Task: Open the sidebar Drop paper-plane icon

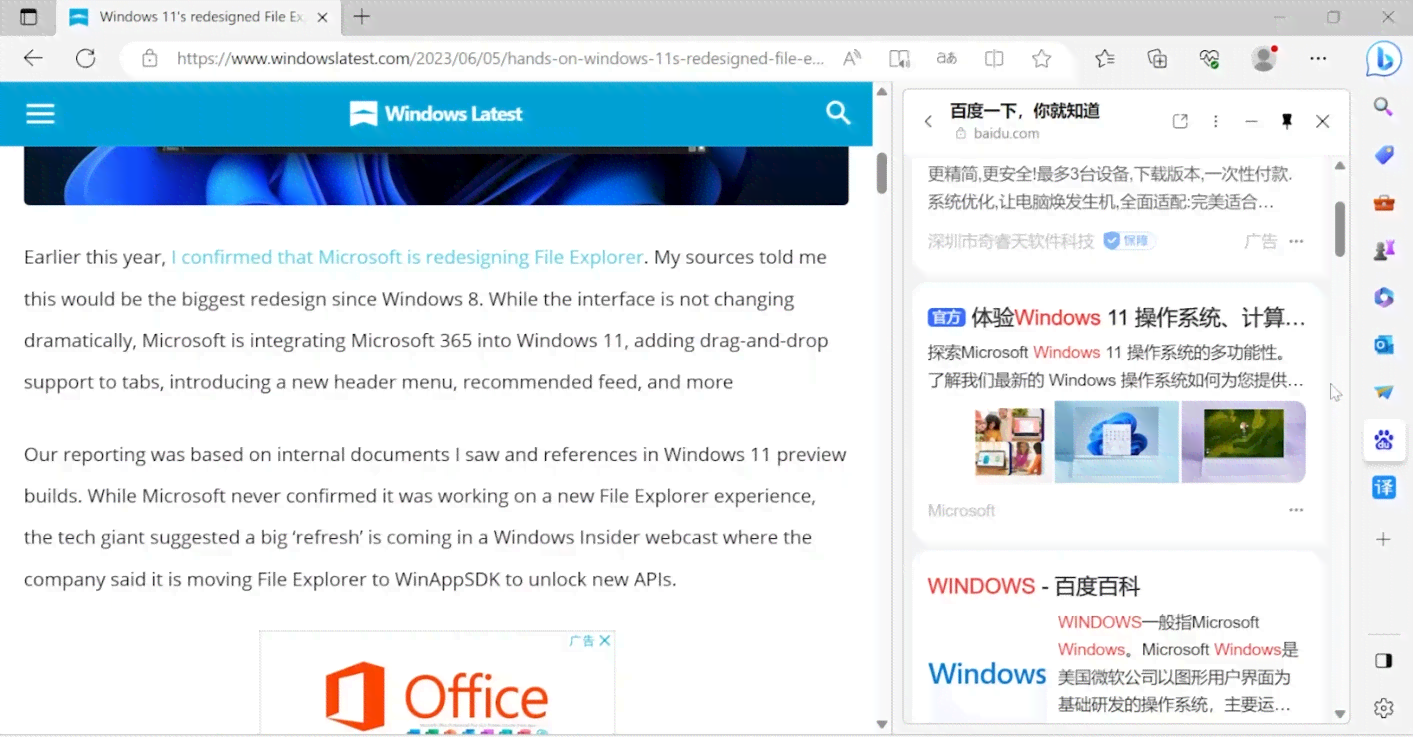Action: click(x=1384, y=392)
